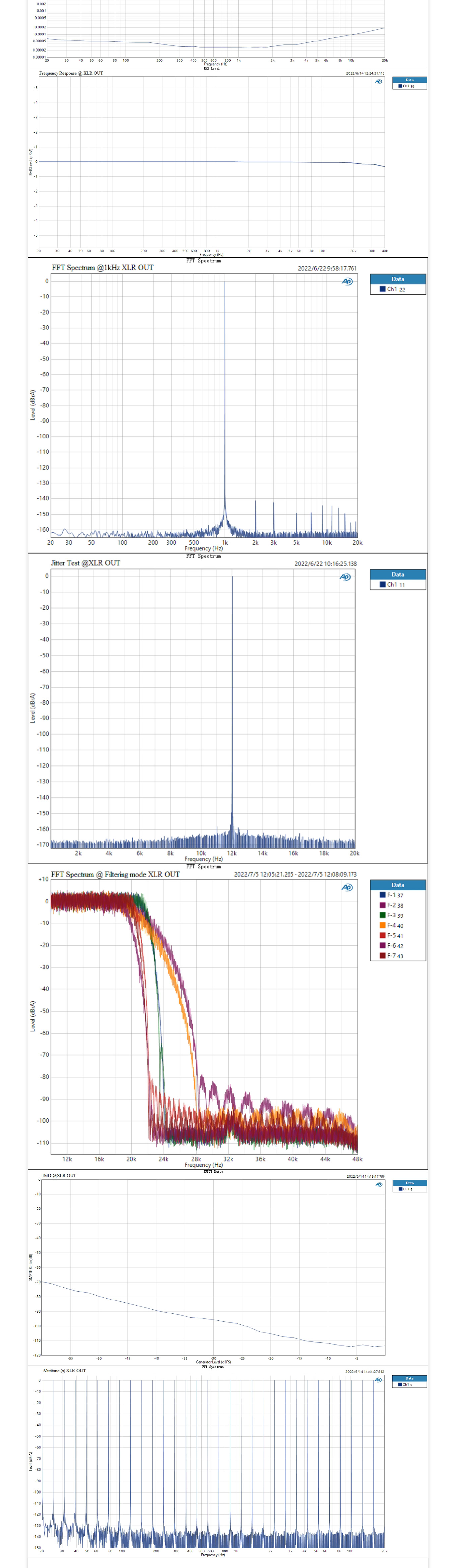The image size is (456, 1568).
Task: Click the timestamp 2022/6/22 10:16:25.138
Action: (x=326, y=564)
